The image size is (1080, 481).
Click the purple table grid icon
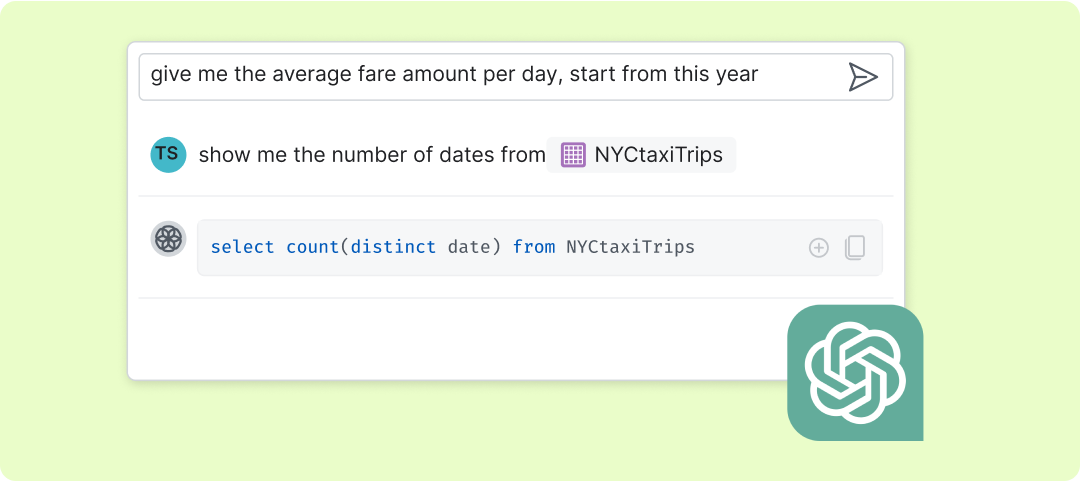573,155
